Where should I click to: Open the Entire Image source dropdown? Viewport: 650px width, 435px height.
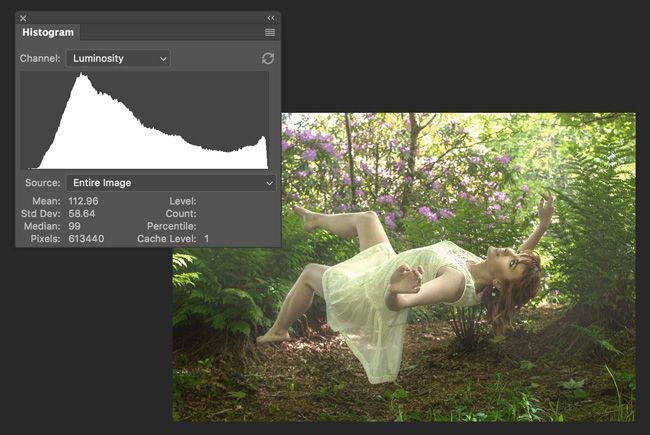pyautogui.click(x=172, y=183)
